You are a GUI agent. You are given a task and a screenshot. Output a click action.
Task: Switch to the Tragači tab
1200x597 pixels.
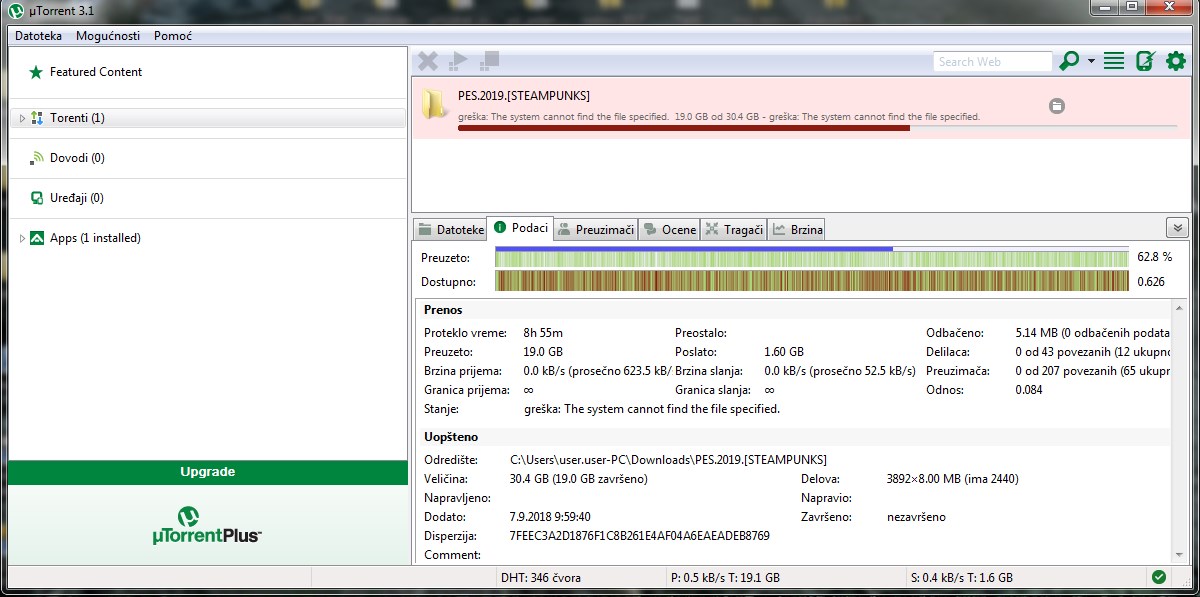click(734, 229)
